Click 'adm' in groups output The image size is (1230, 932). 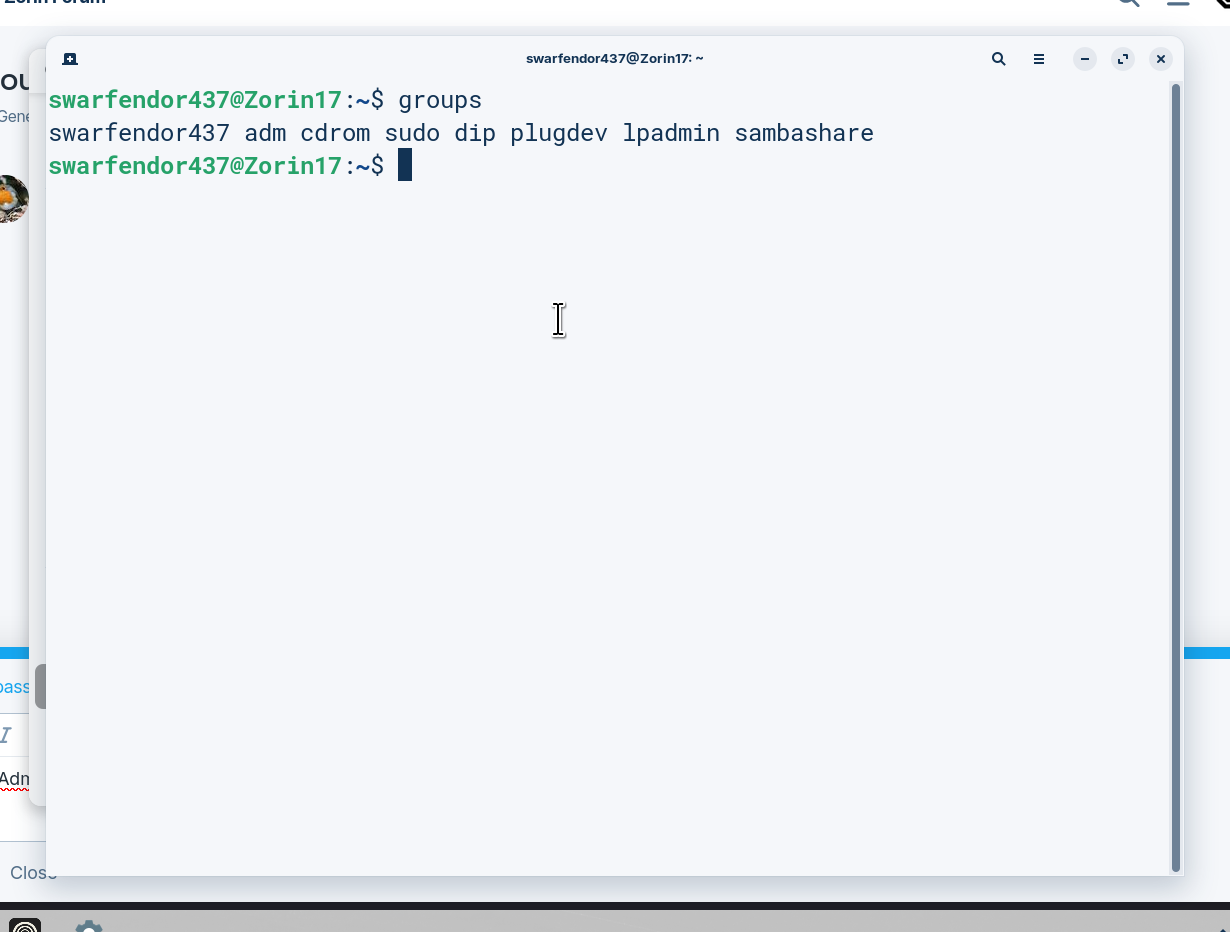point(265,133)
